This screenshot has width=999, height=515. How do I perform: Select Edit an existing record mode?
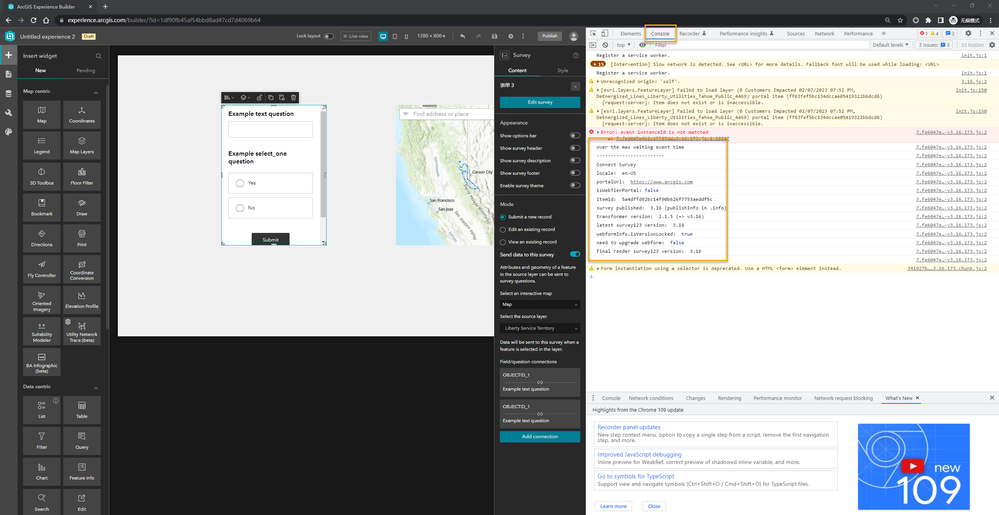pos(503,229)
